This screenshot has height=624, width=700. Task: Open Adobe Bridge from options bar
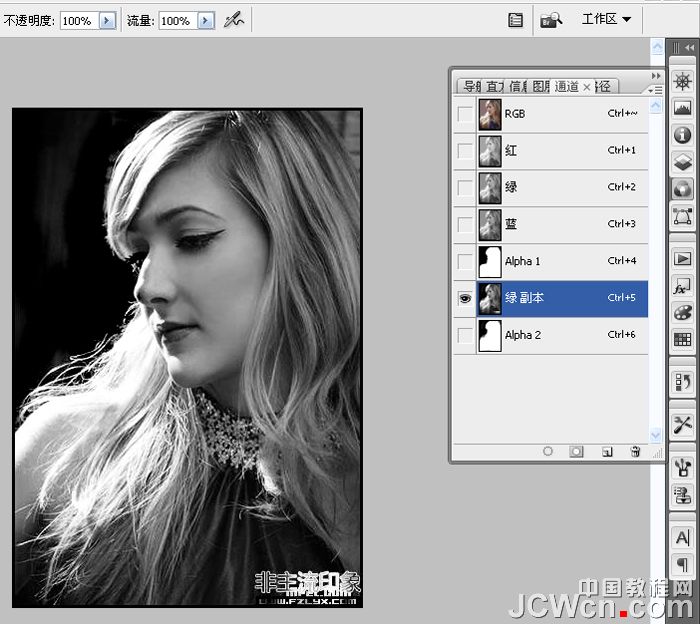tap(551, 20)
